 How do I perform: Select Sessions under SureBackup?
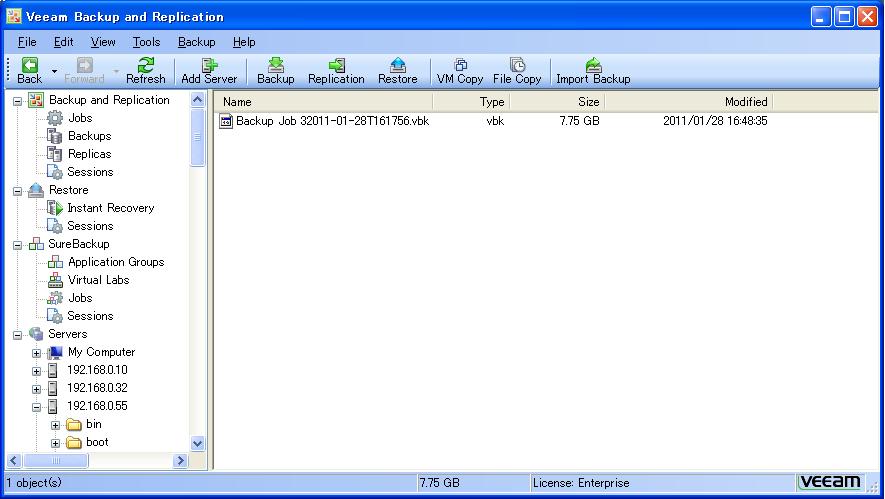(x=90, y=316)
